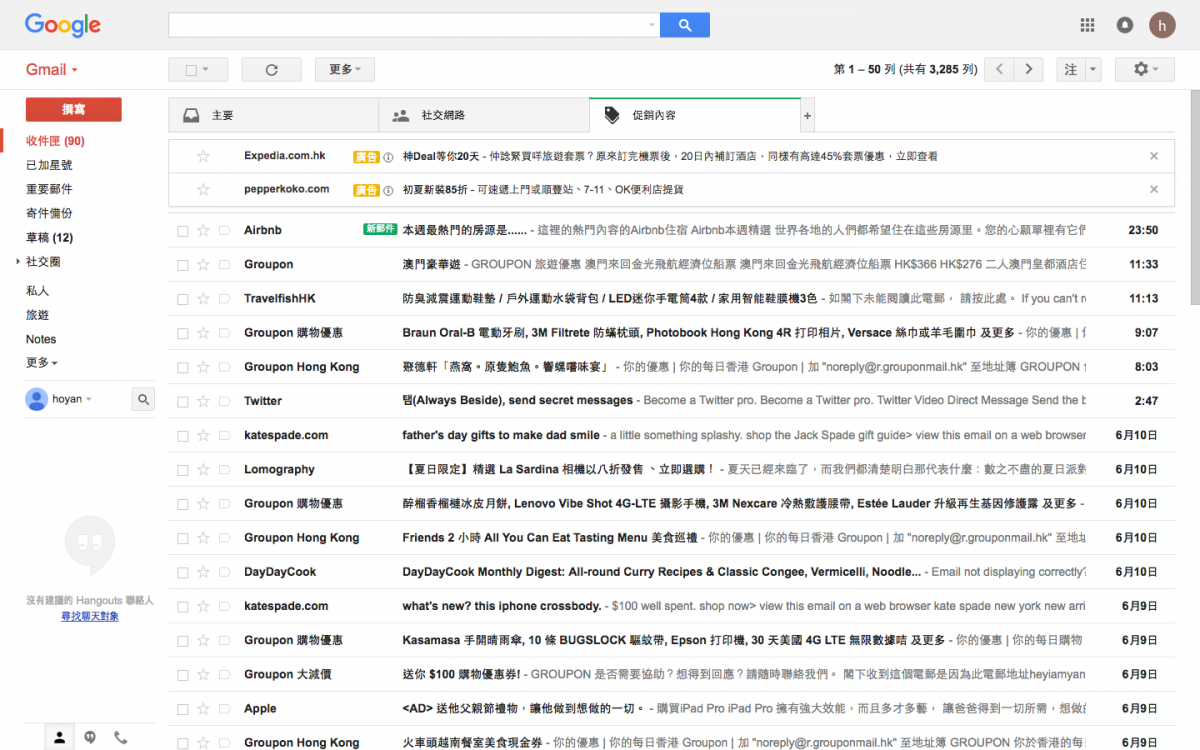Select the TravelfishHK email checkbox
Viewport: 1200px width, 750px height.
coord(183,299)
